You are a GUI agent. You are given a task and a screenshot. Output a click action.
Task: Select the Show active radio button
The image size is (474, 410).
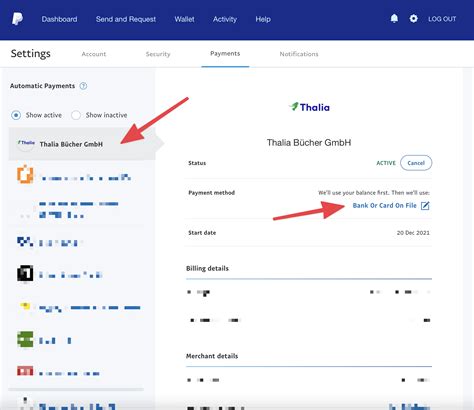[x=16, y=115]
